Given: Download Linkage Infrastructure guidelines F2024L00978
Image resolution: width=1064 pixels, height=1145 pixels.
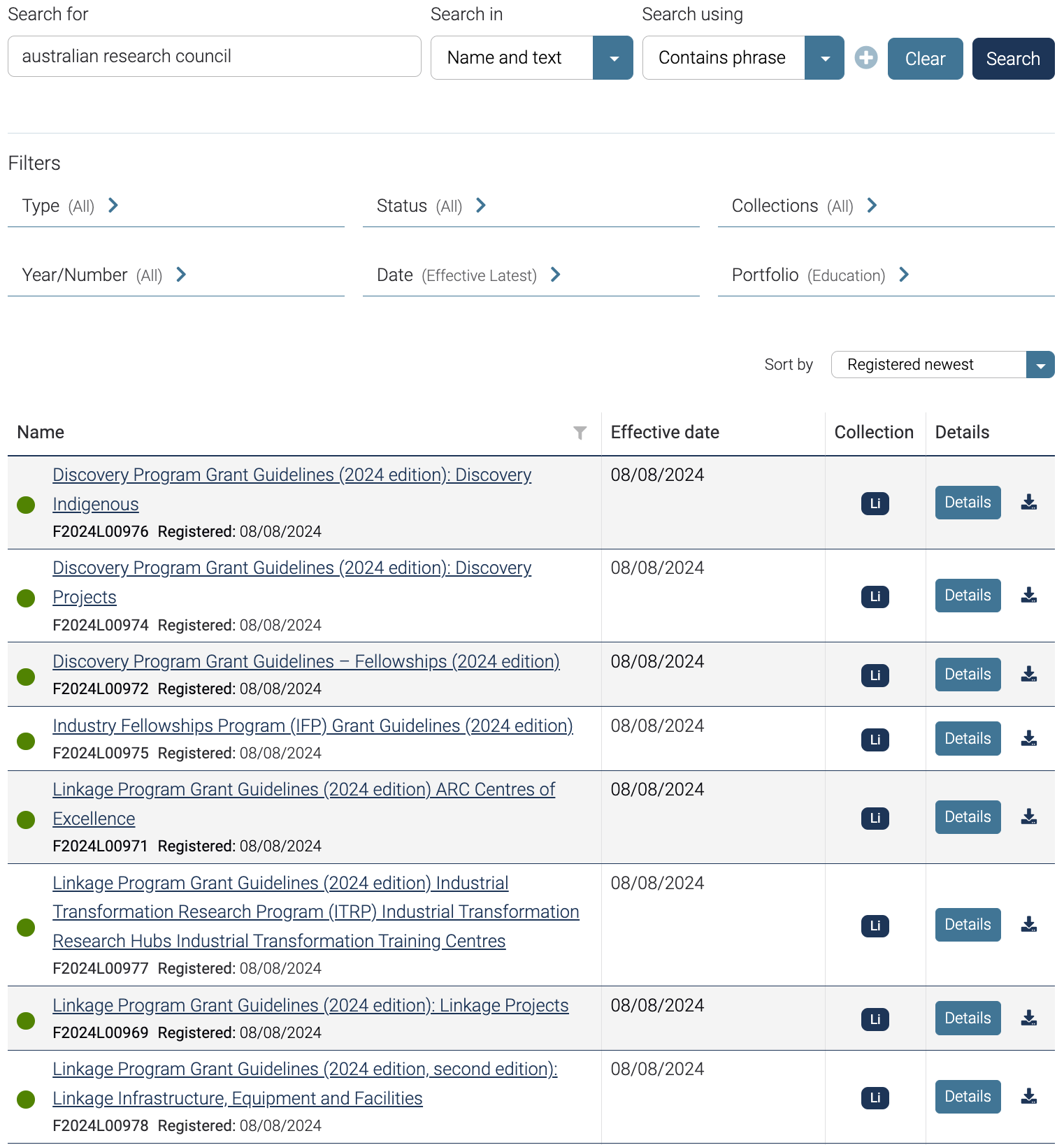Looking at the screenshot, I should (x=1028, y=1097).
